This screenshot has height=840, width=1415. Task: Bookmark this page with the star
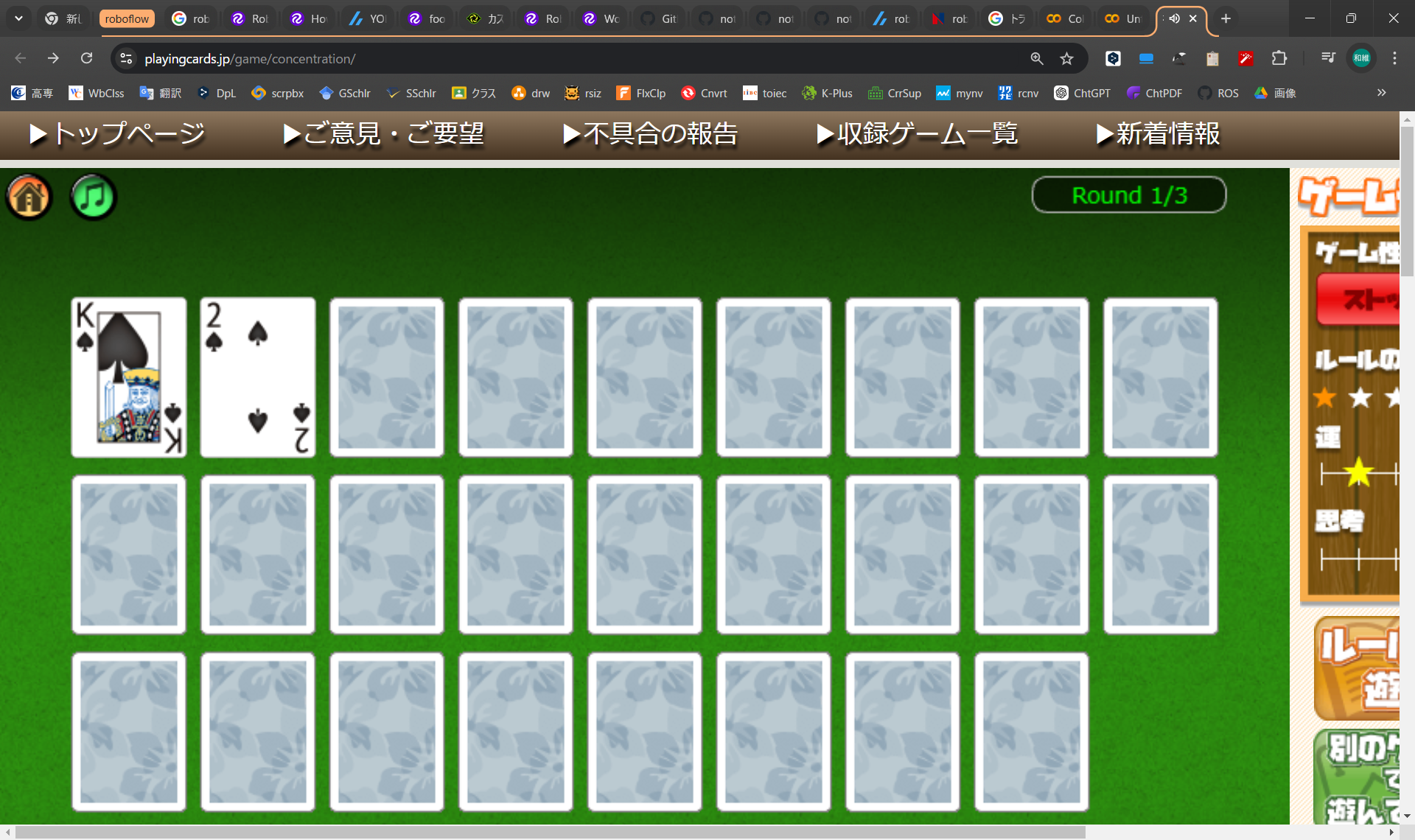(1066, 58)
